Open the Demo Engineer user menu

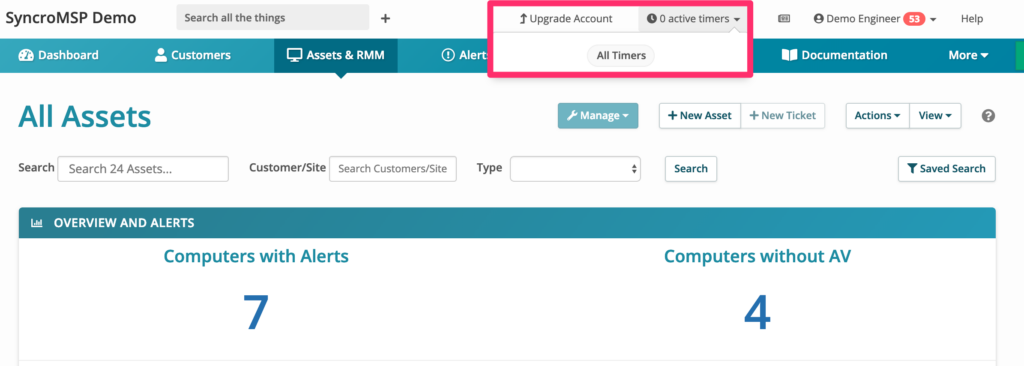(x=874, y=19)
